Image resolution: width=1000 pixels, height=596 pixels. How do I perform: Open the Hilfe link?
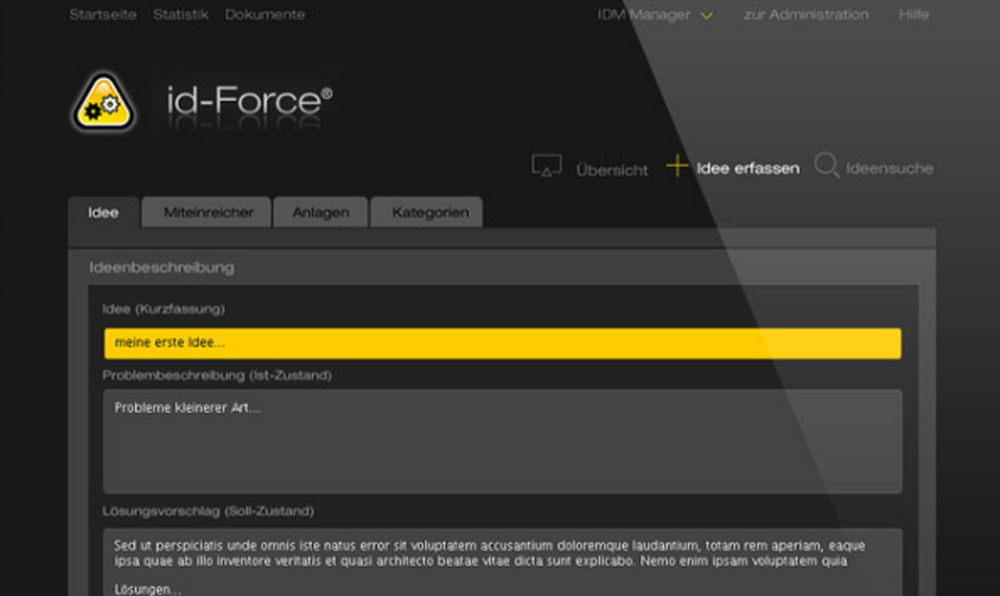pyautogui.click(x=913, y=15)
